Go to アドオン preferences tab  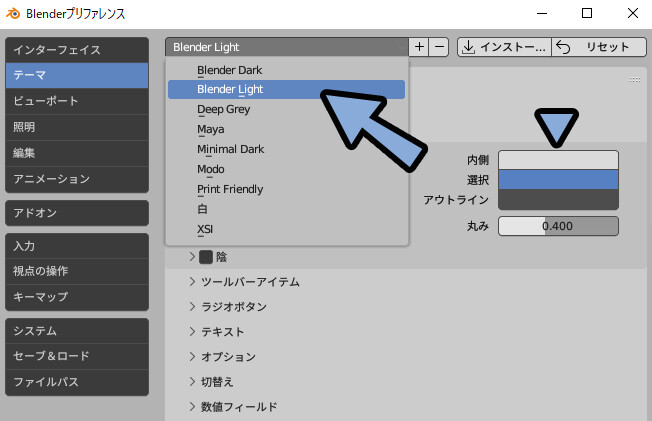(77, 213)
